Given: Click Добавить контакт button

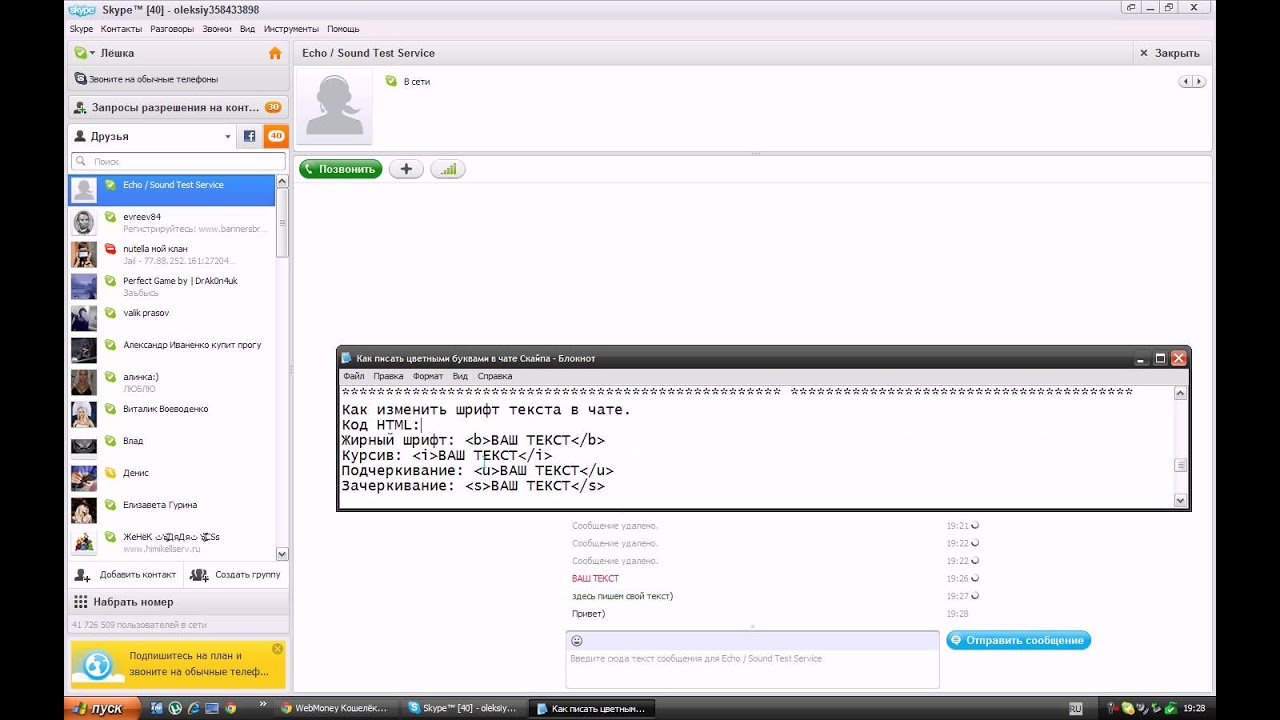Looking at the screenshot, I should pos(127,575).
